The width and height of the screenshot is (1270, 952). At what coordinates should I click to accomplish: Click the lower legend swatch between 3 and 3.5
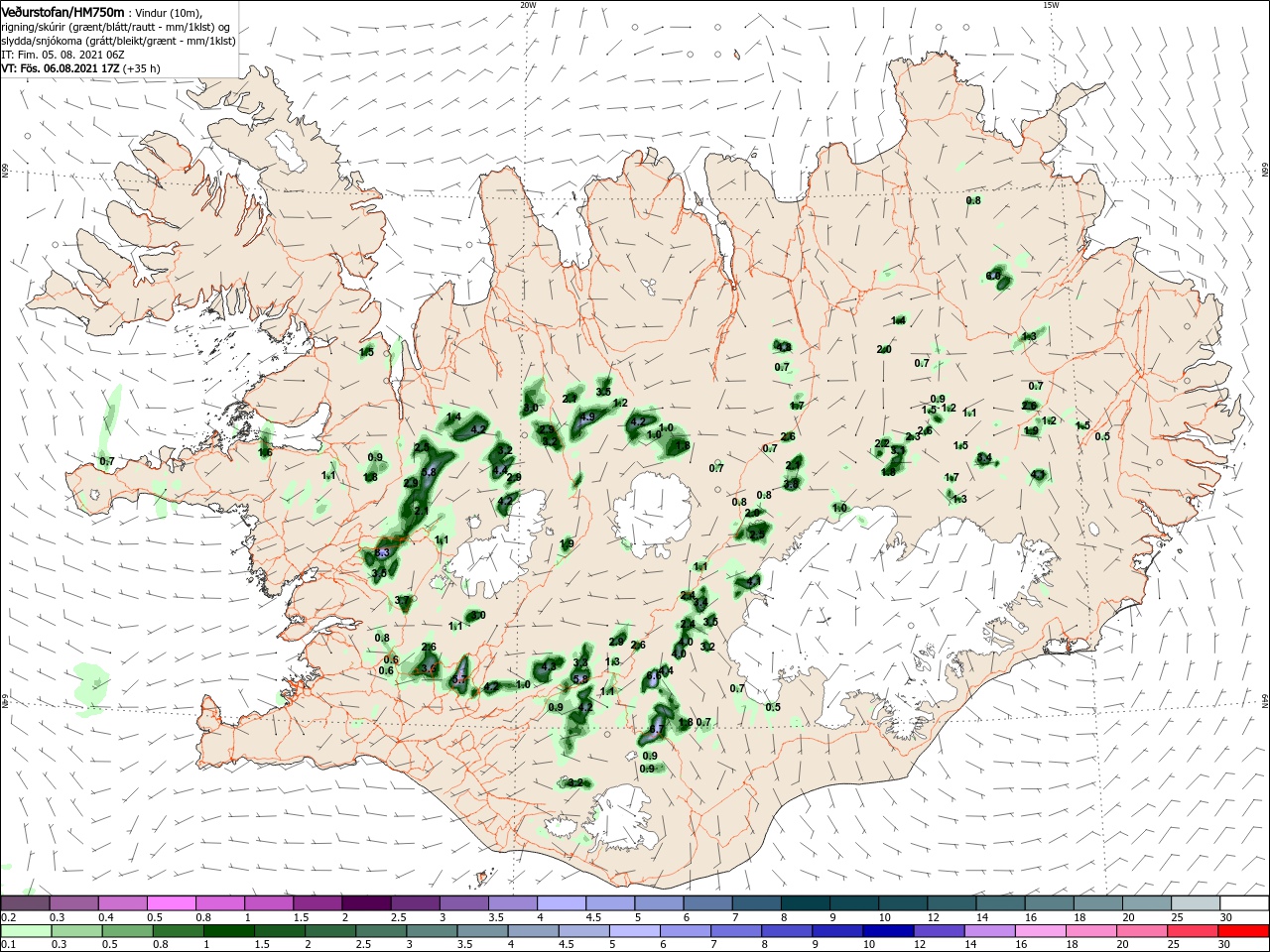tap(433, 931)
